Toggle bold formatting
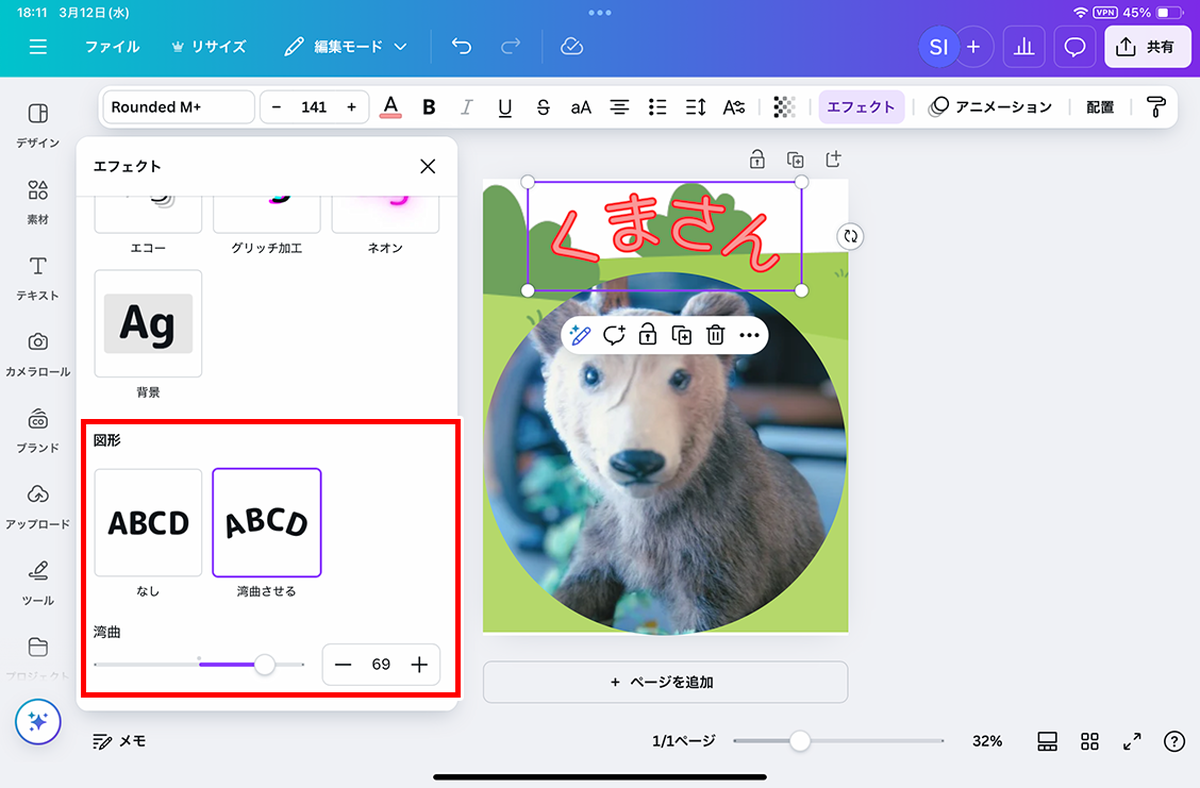 pyautogui.click(x=429, y=107)
